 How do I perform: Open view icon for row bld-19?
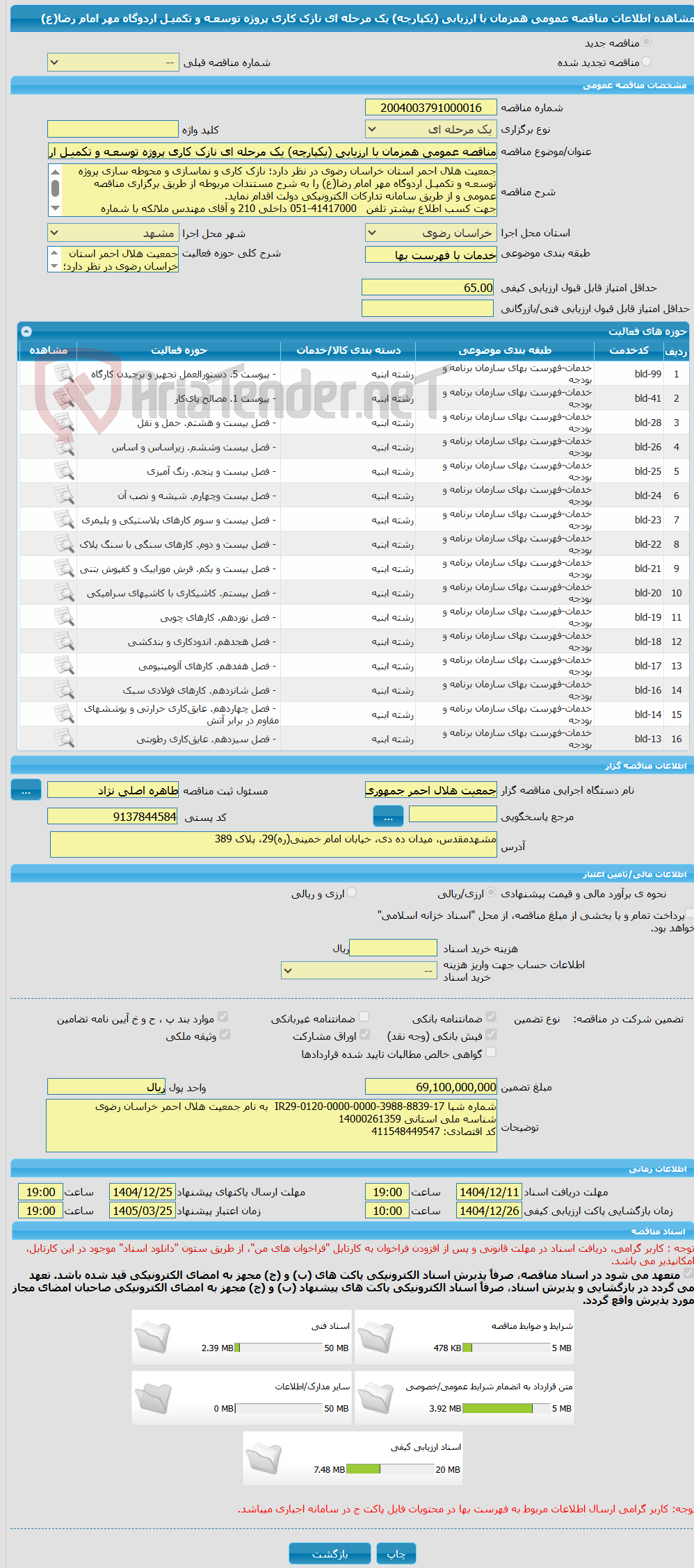pyautogui.click(x=64, y=617)
